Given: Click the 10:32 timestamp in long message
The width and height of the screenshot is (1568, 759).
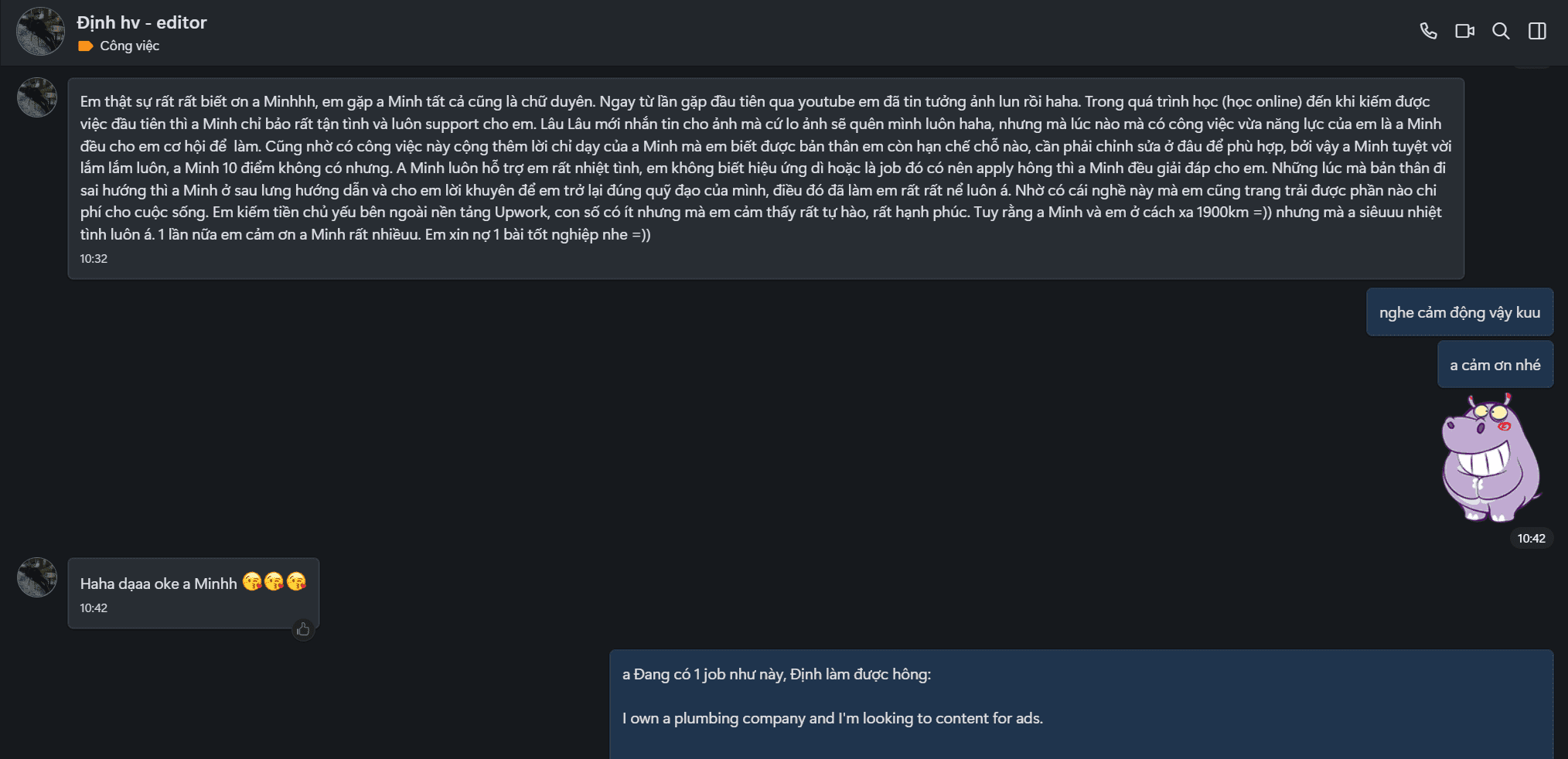Looking at the screenshot, I should pos(94,259).
